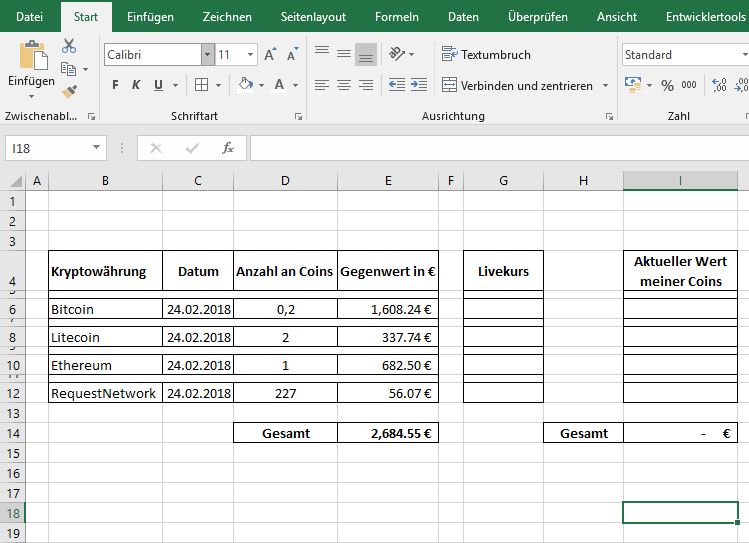This screenshot has width=749, height=543.
Task: Click the Percent style icon
Action: coord(666,86)
